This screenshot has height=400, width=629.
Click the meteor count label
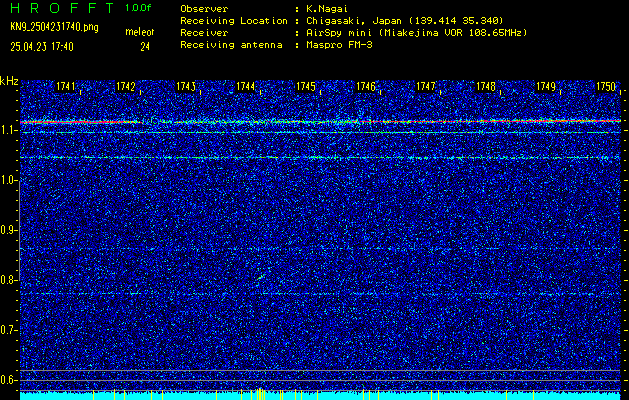139,32
